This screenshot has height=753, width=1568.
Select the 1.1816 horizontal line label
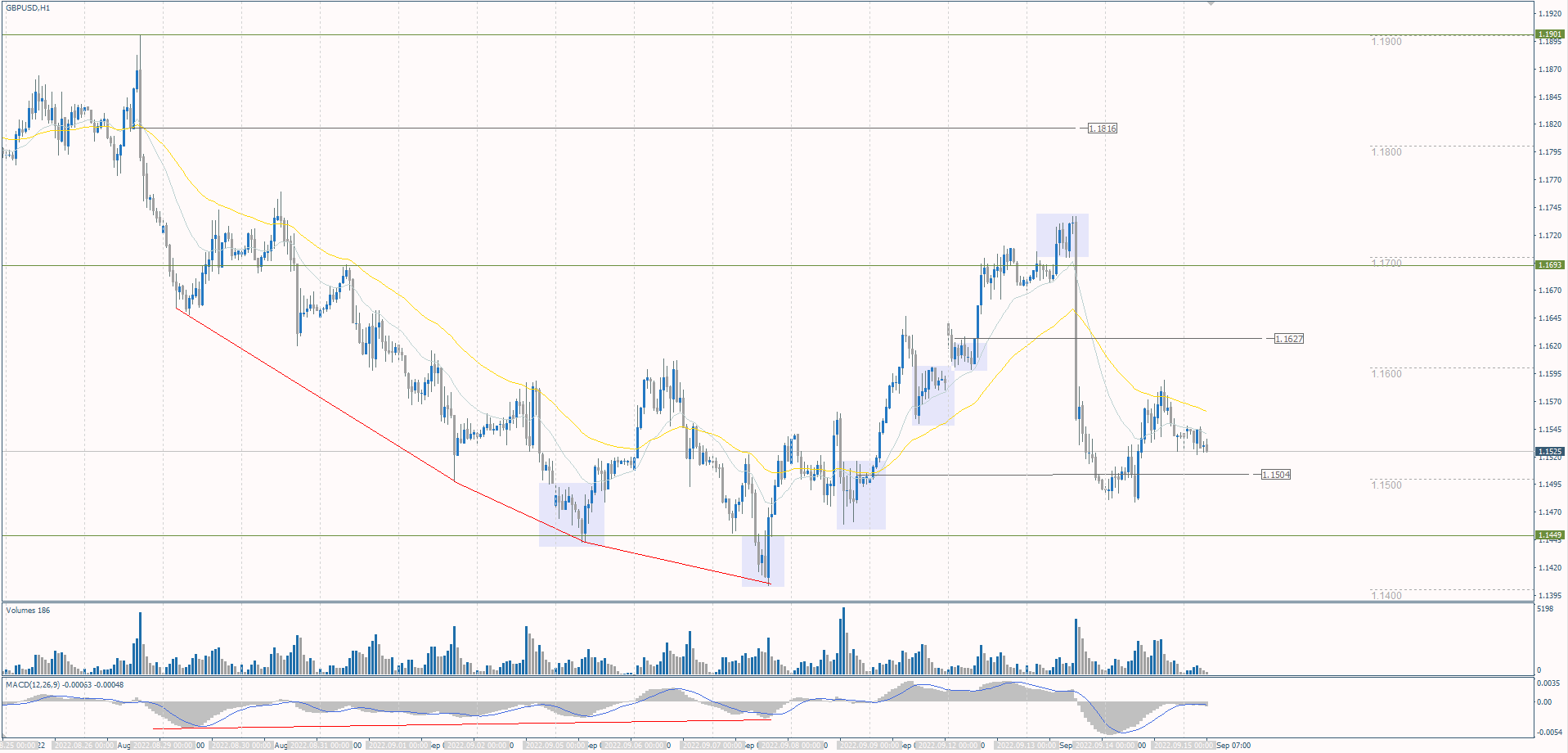click(x=1102, y=129)
